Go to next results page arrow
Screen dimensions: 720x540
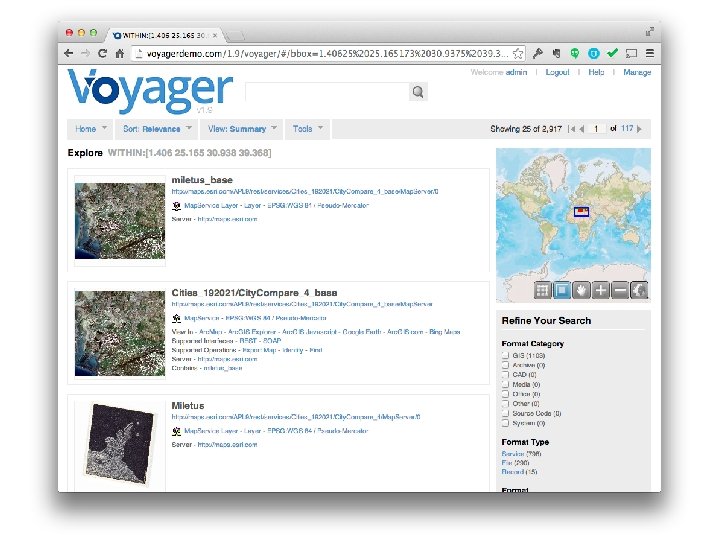[639, 129]
